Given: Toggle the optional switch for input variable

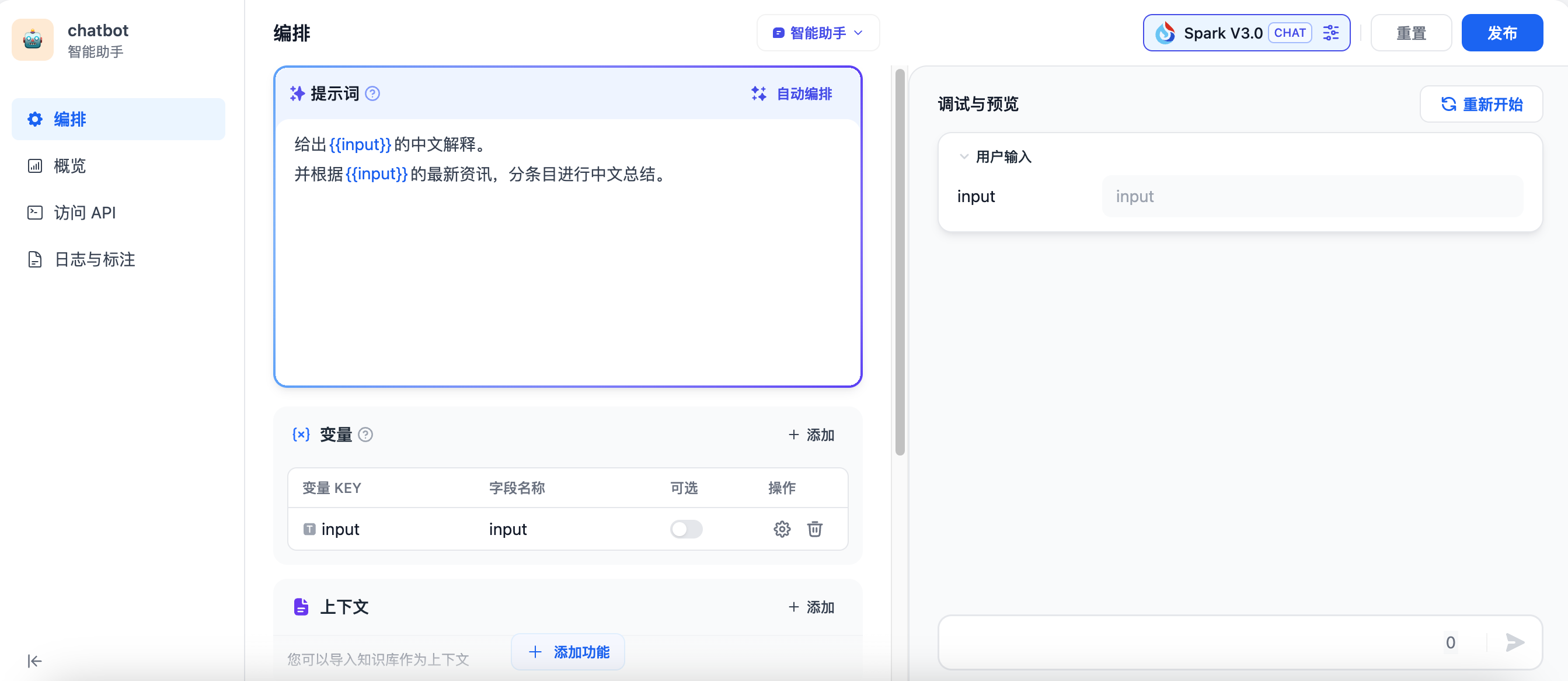Looking at the screenshot, I should point(686,529).
